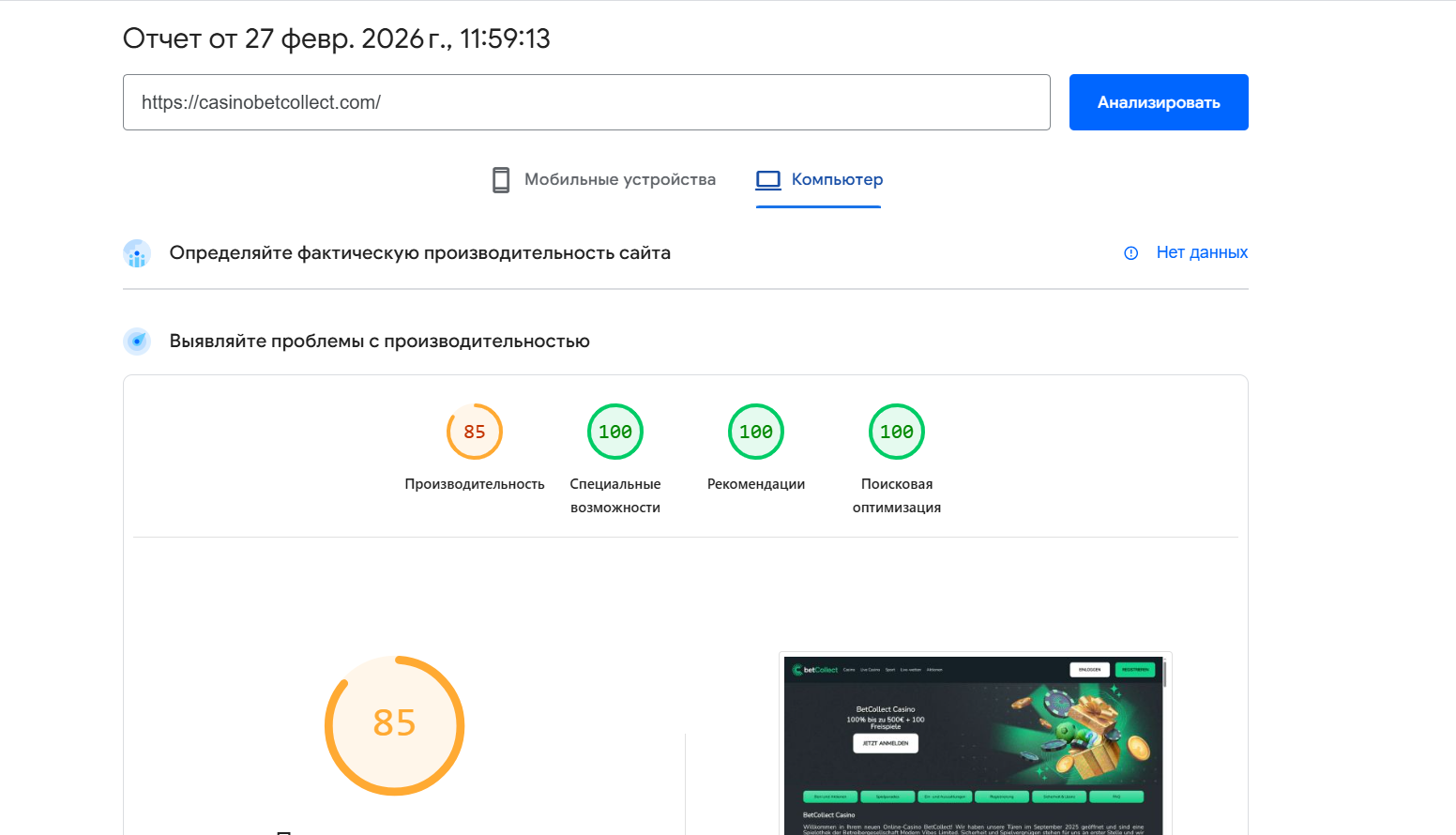Jump to the Производительность score gauge 85
The height and width of the screenshot is (835, 1456).
[475, 432]
